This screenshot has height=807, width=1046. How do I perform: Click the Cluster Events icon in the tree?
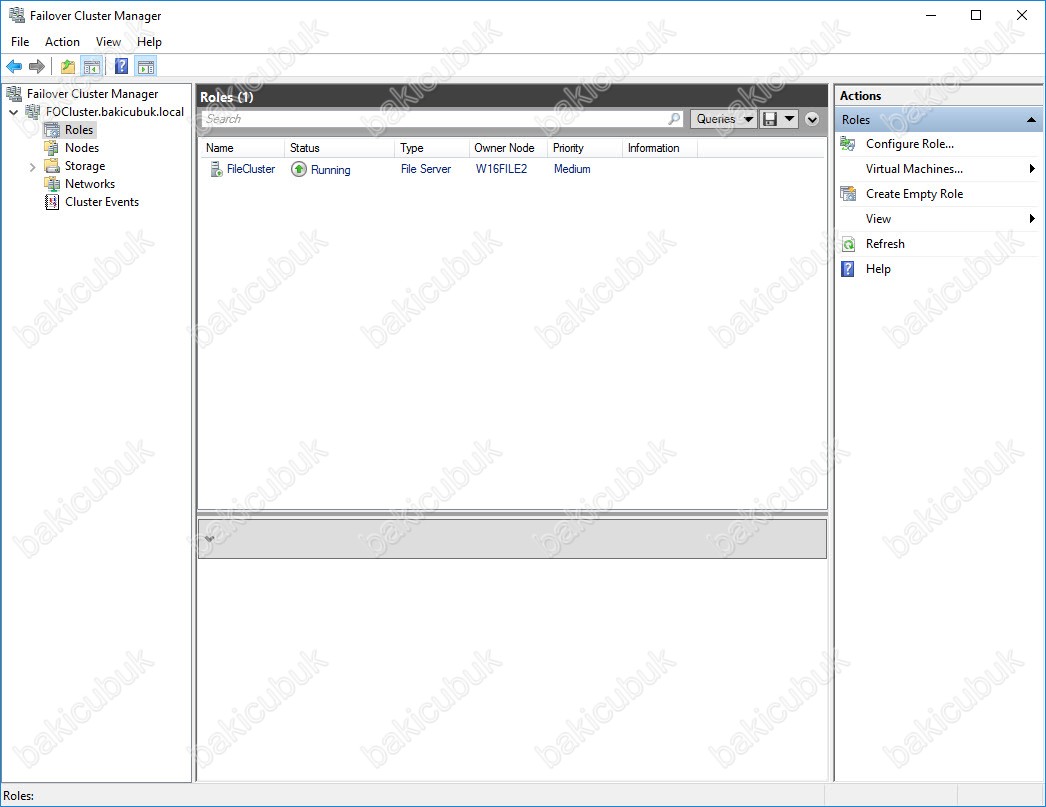coord(51,202)
